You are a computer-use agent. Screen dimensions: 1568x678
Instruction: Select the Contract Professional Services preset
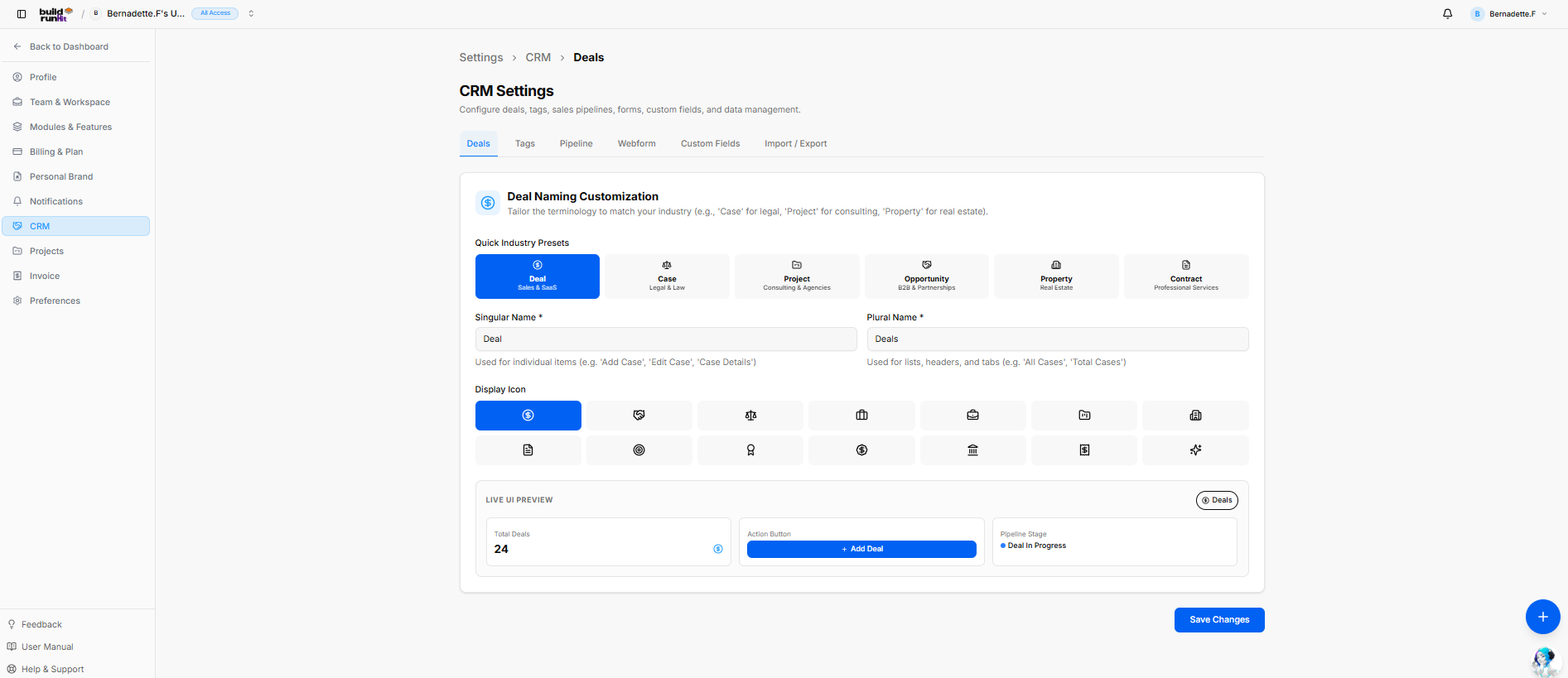coord(1186,276)
